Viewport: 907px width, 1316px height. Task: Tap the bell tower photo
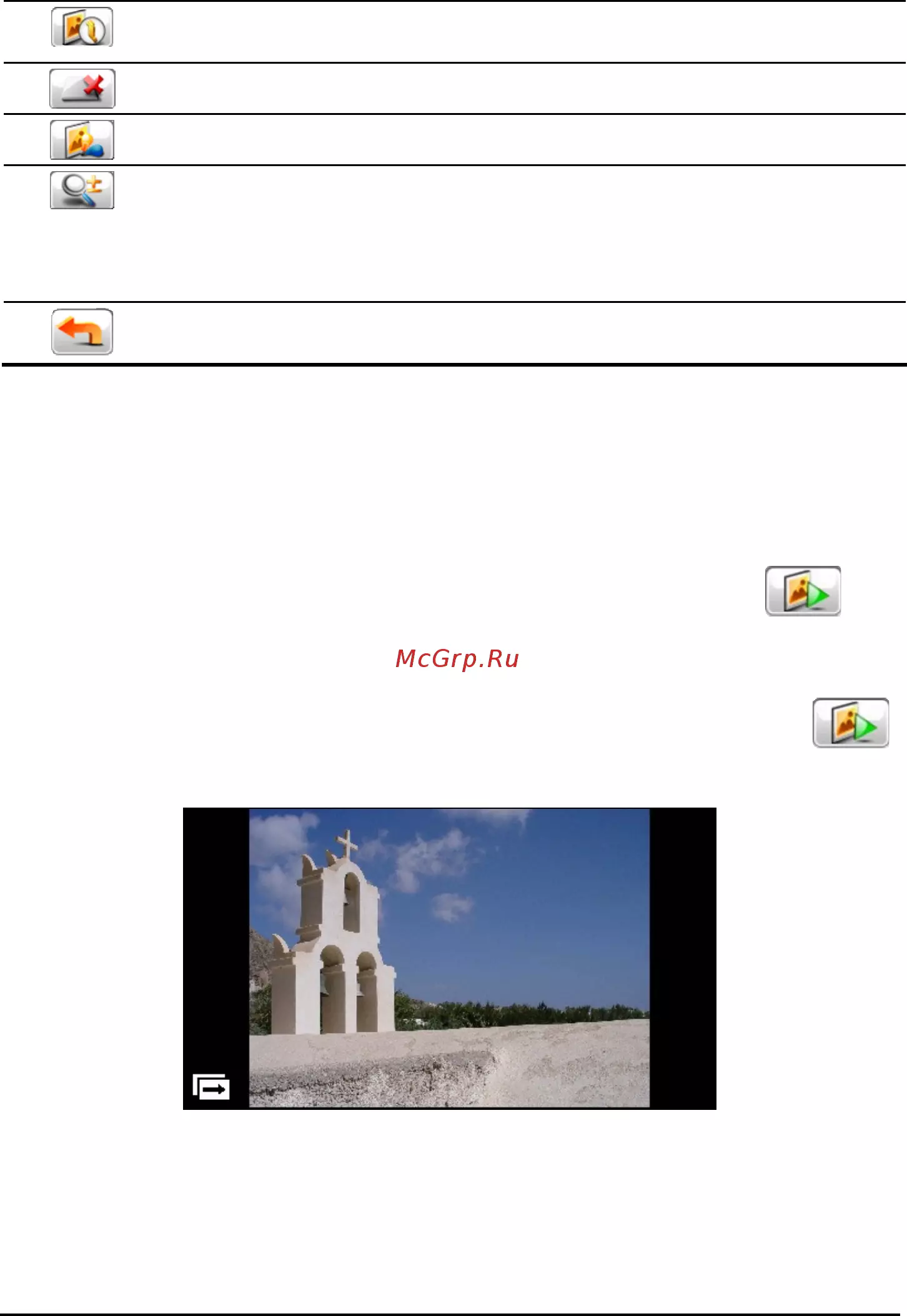[x=449, y=958]
